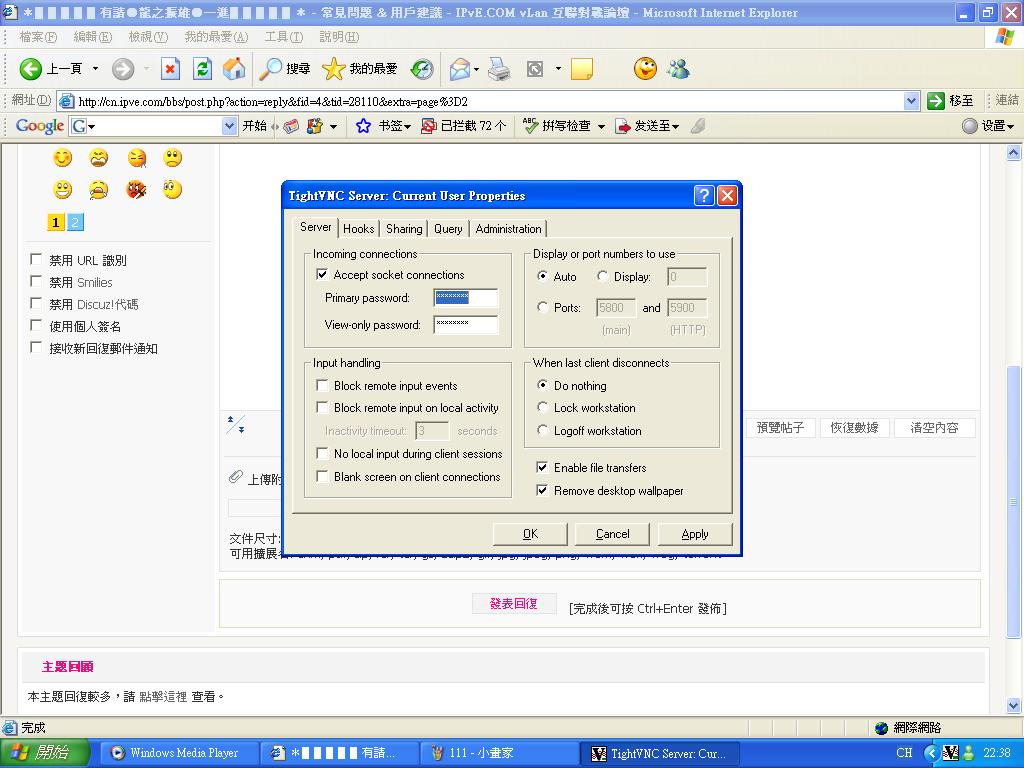Click the IE Forward arrow button
1024x768 pixels.
click(x=123, y=69)
